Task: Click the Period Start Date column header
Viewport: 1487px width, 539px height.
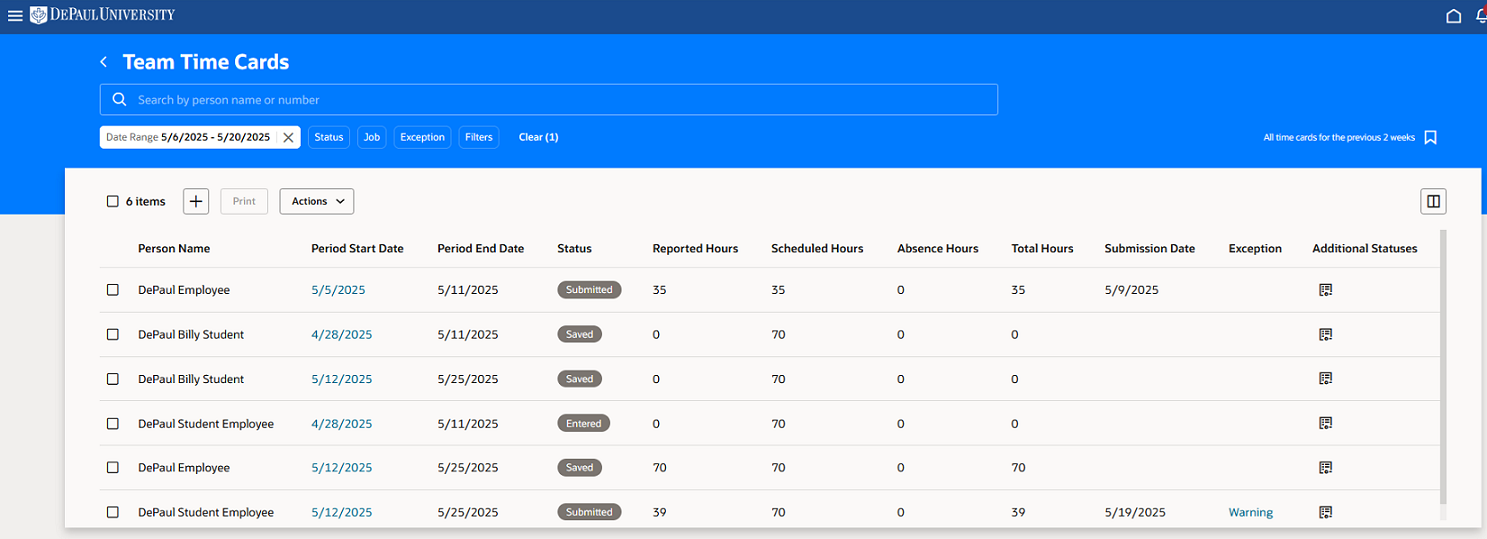Action: (x=357, y=248)
